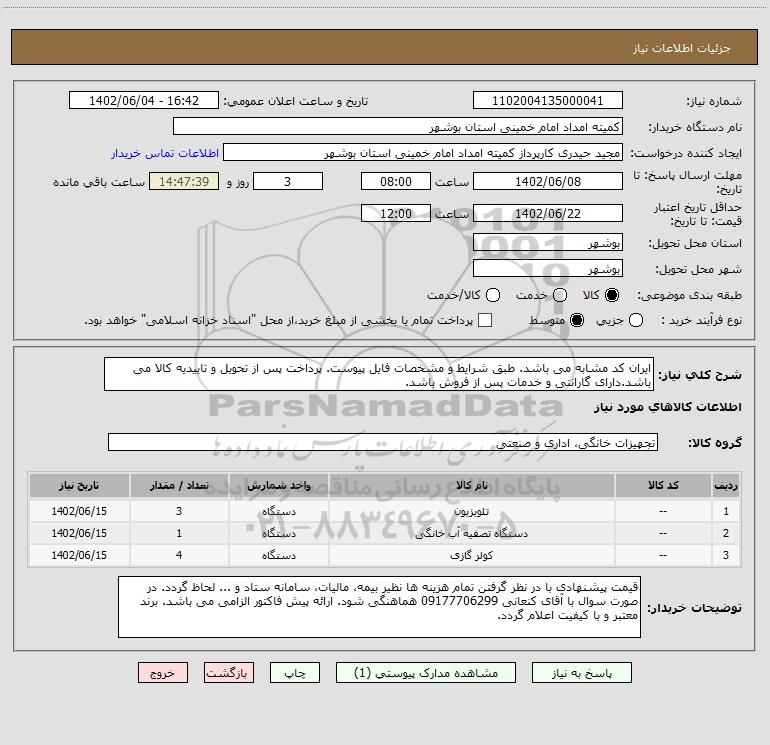Image resolution: width=770 pixels, height=745 pixels.
Task: Open مشاهده مدارک پیوستی (1) button
Action: pos(426,673)
